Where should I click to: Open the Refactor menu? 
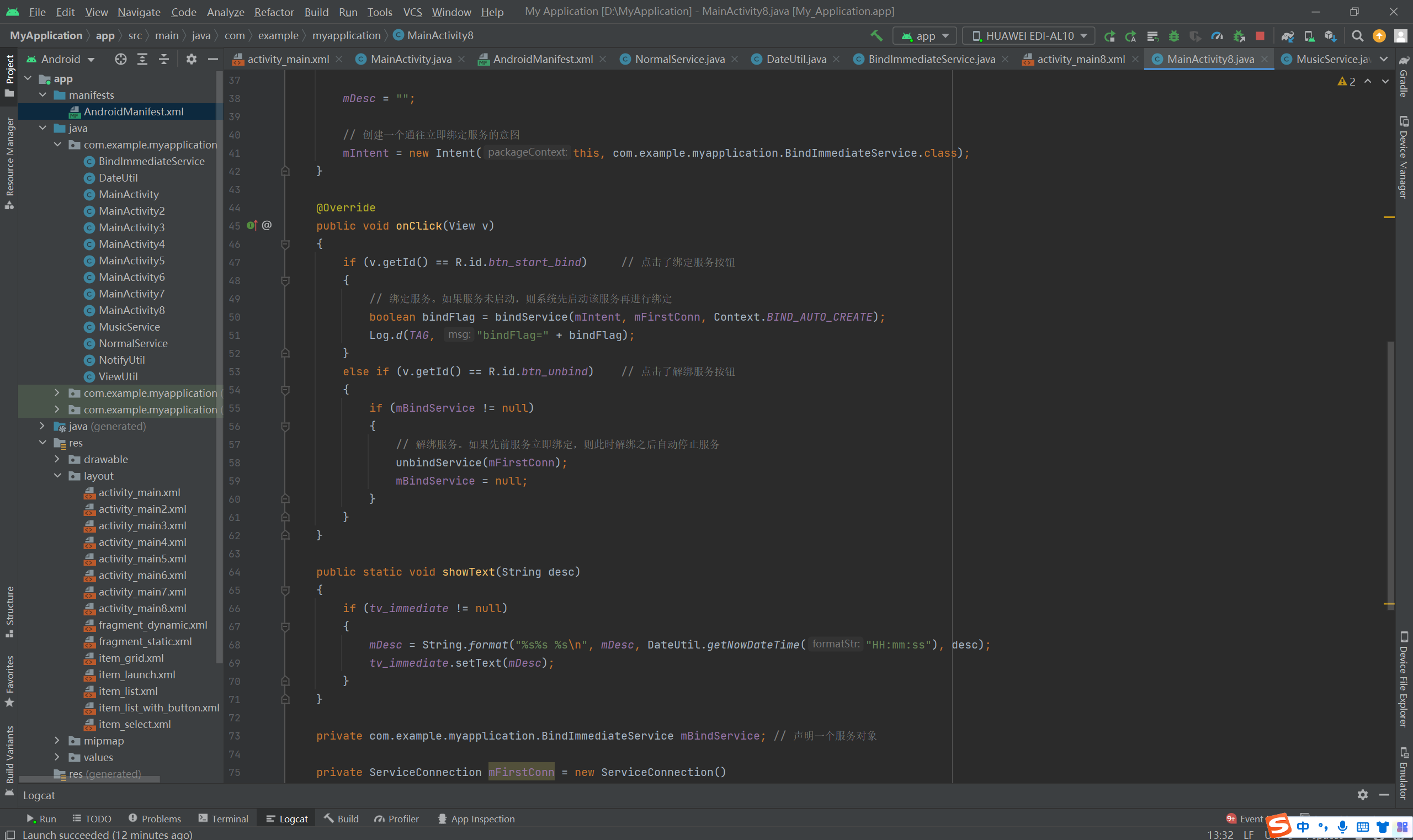[x=273, y=12]
